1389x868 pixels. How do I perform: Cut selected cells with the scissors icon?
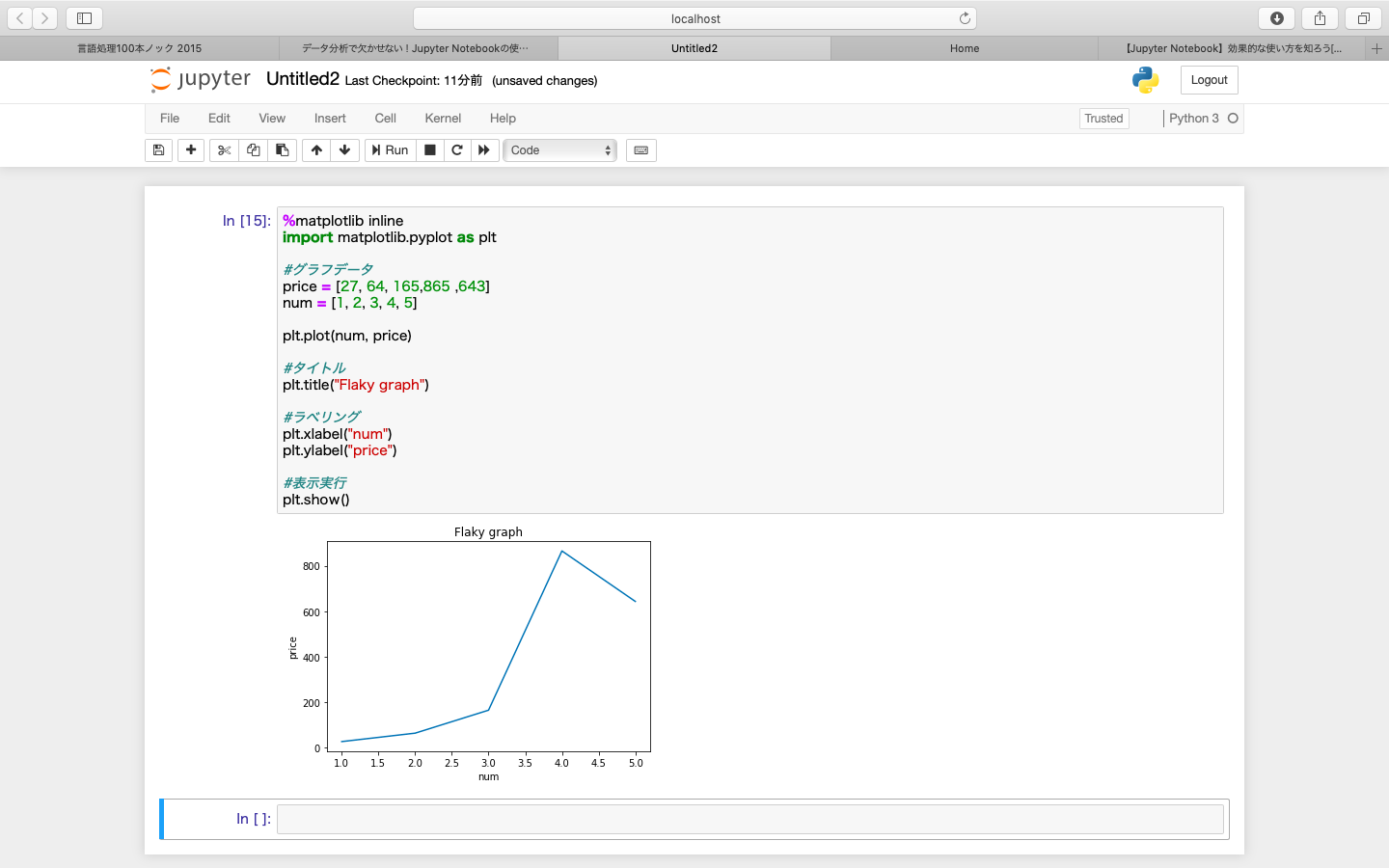pyautogui.click(x=224, y=150)
